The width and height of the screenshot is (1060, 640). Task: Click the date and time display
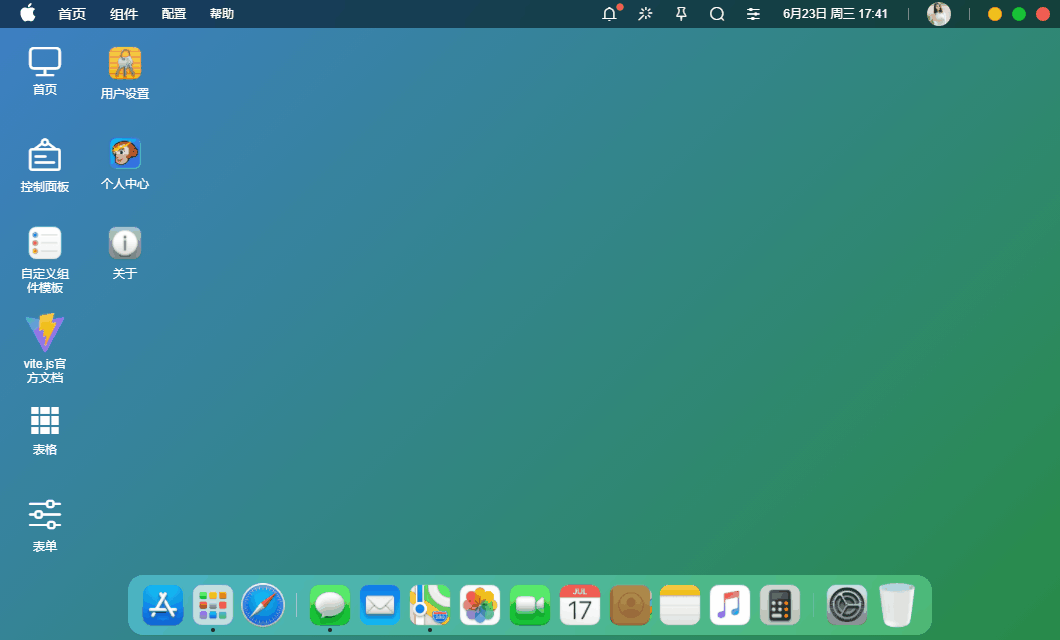[835, 14]
